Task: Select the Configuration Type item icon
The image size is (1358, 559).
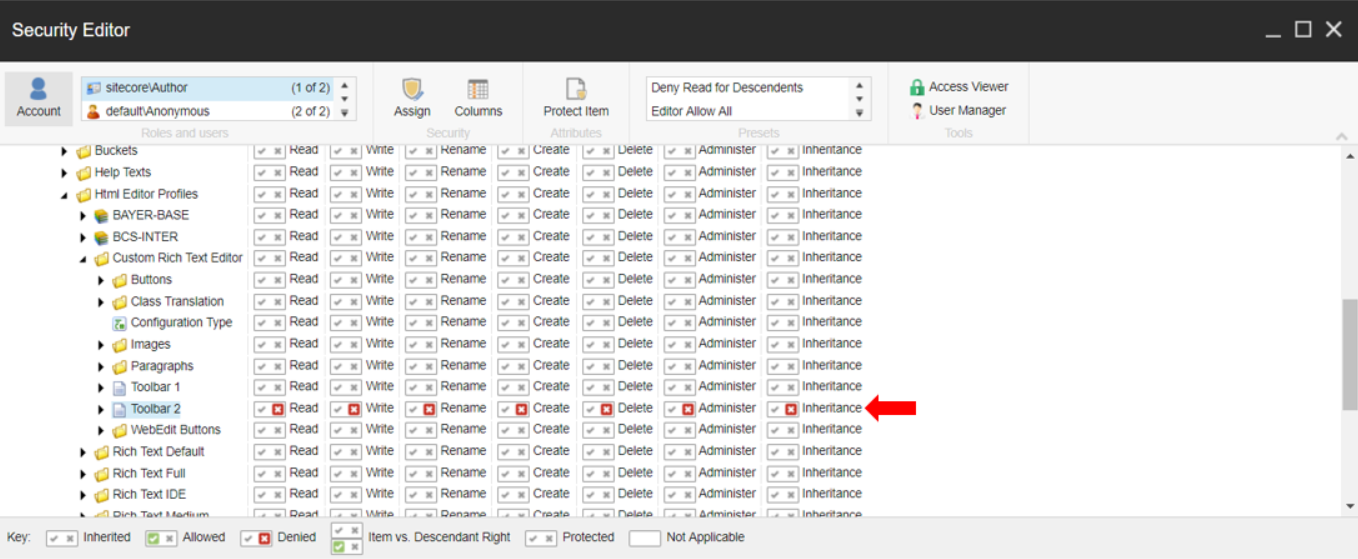Action: tap(119, 323)
